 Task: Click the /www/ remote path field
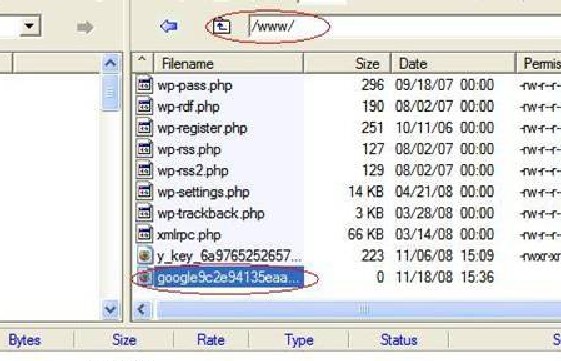click(x=404, y=26)
